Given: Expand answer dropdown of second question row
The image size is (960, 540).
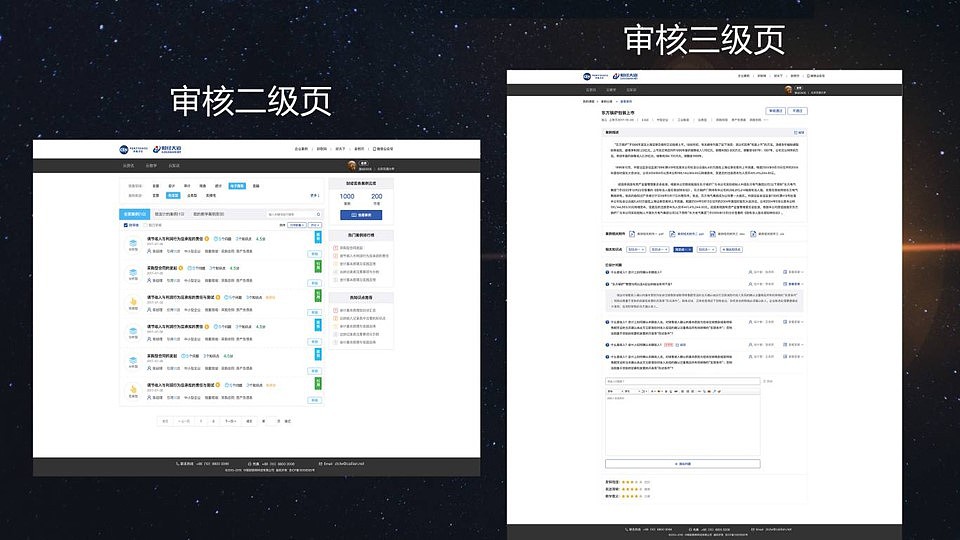Looking at the screenshot, I should 793,284.
